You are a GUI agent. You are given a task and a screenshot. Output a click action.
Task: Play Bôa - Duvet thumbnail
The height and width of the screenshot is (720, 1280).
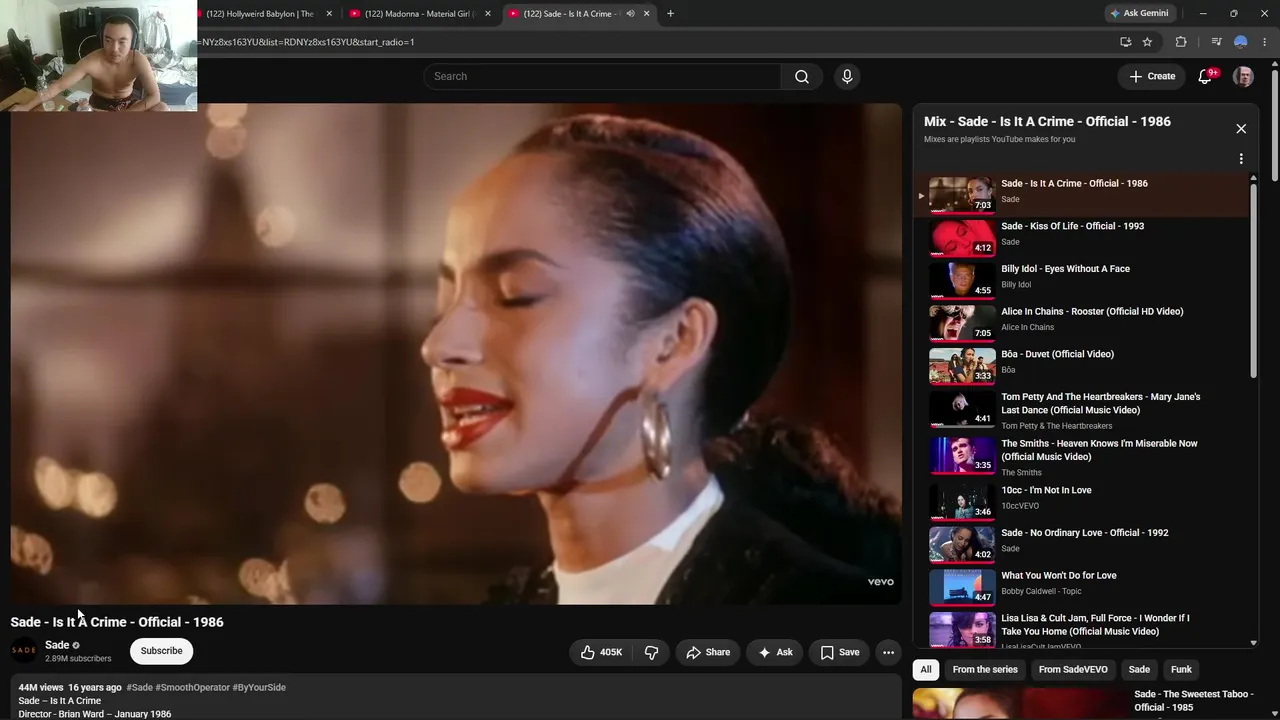pos(963,366)
